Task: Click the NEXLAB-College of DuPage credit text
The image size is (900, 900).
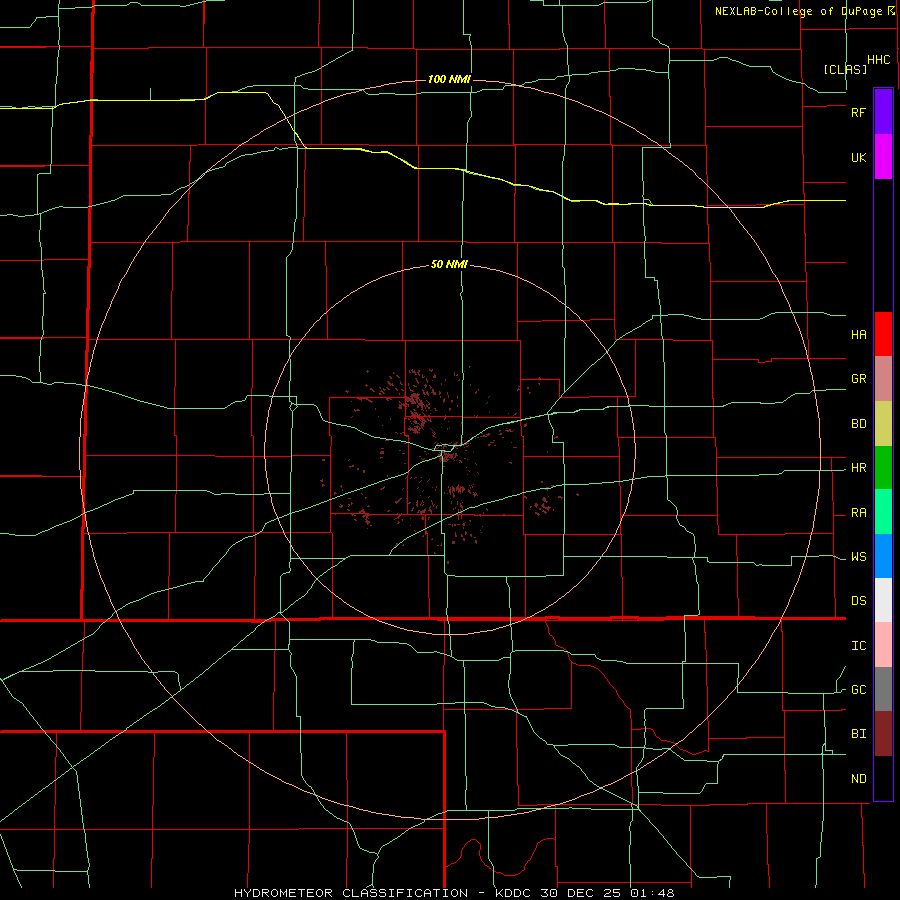Action: coord(800,11)
